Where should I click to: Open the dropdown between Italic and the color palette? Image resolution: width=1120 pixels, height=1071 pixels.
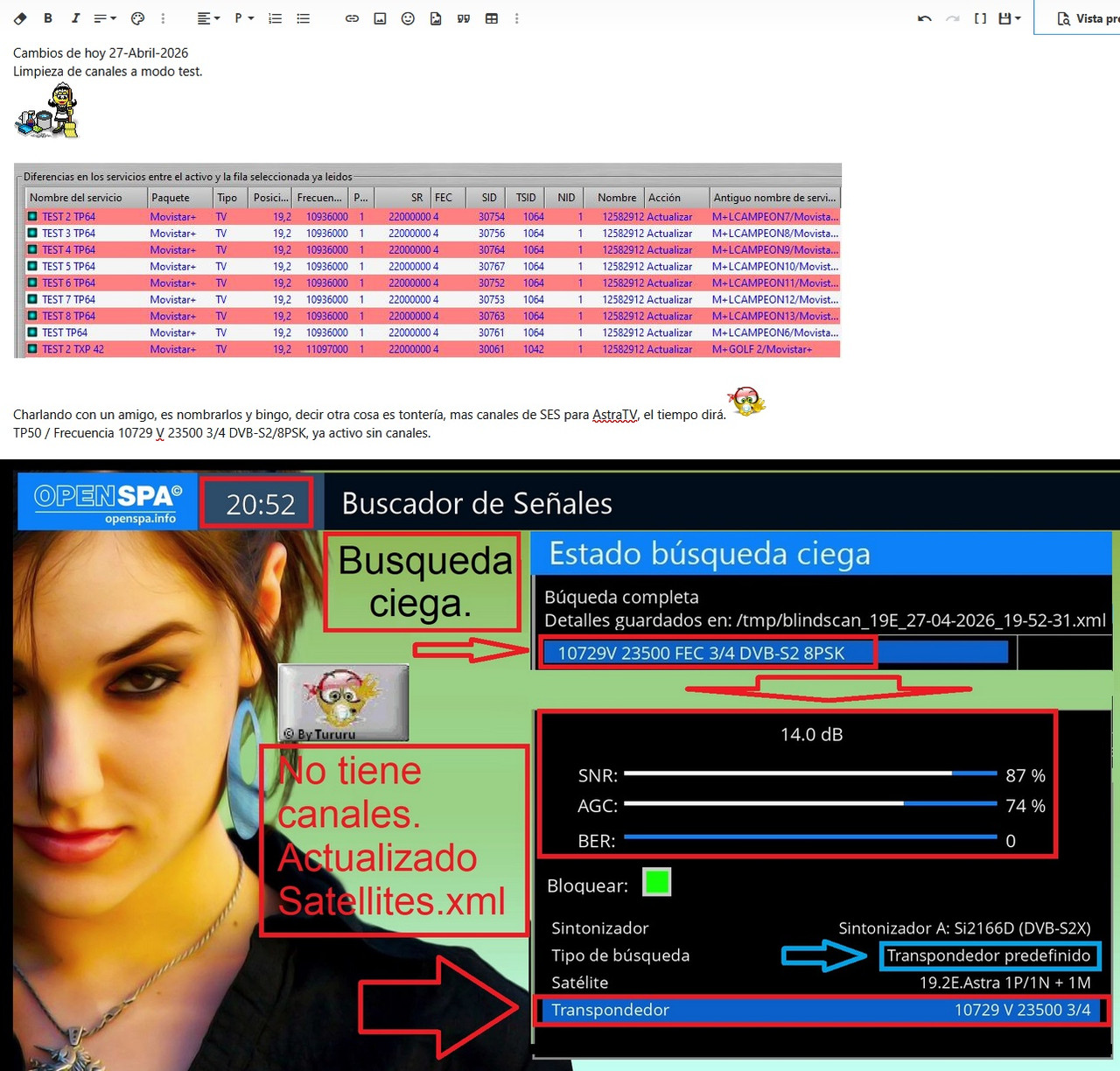105,18
